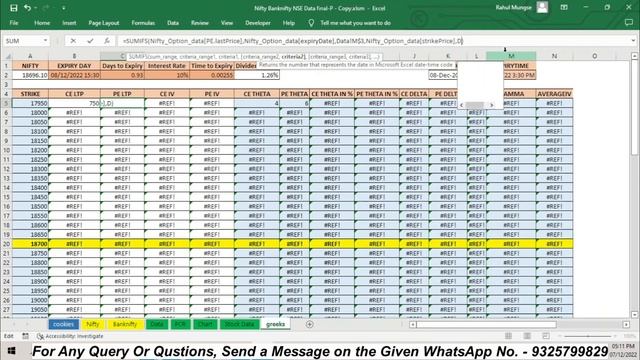
Task: Click the vertical scrollbar up arrow
Action: point(634,56)
